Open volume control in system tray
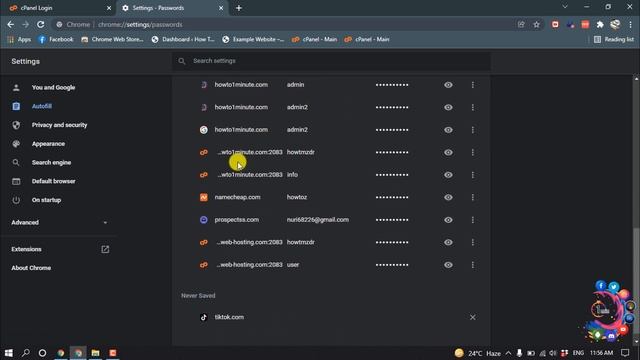Viewport: 640px width, 360px height. pos(553,353)
